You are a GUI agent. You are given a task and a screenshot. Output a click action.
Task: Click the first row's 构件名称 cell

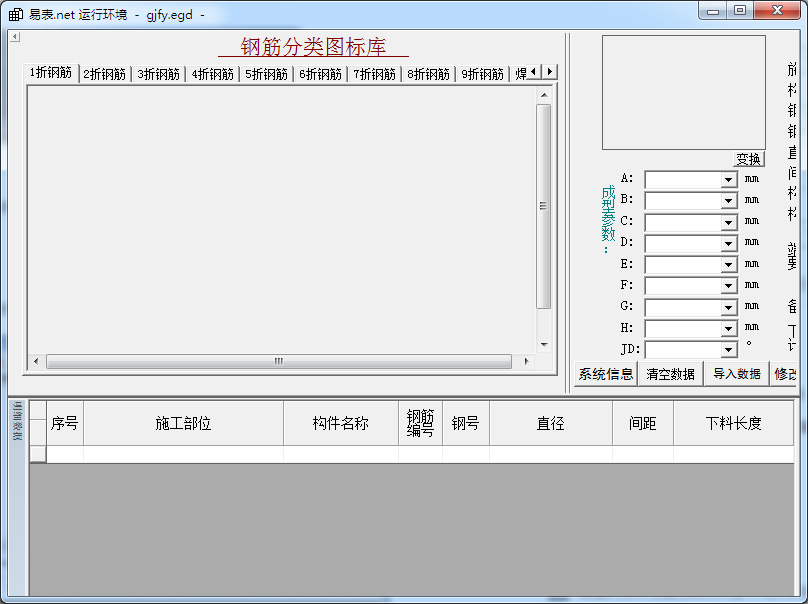click(x=341, y=454)
